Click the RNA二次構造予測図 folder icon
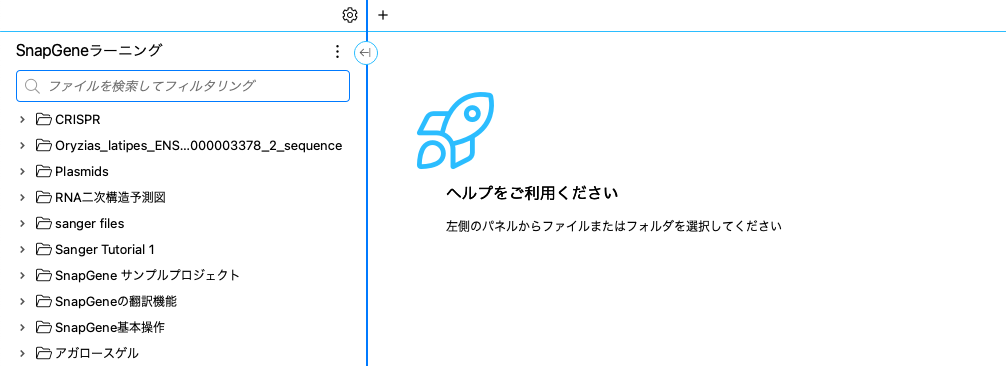Viewport: 1006px width, 366px height. [44, 197]
